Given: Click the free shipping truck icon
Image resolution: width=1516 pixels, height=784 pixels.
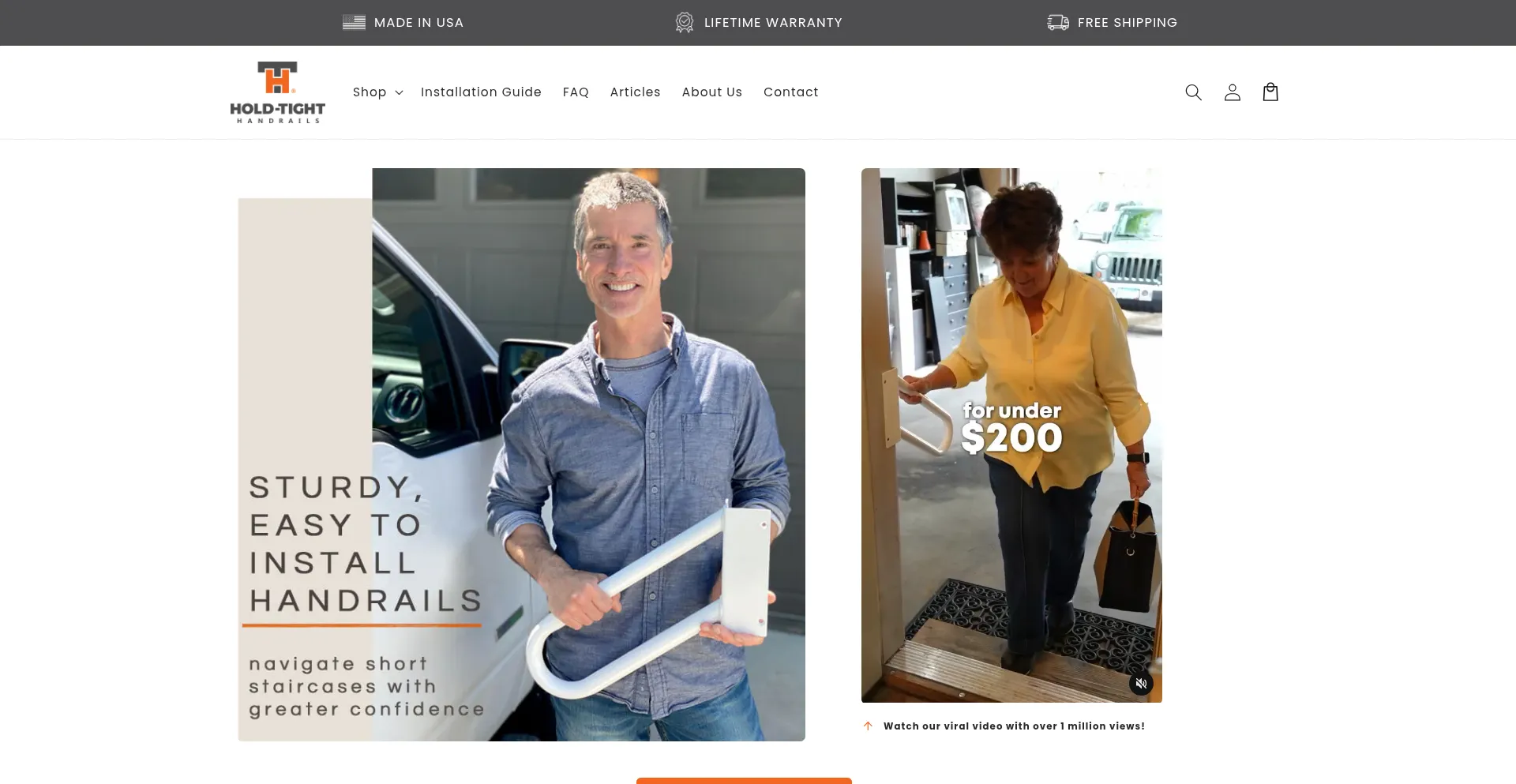Looking at the screenshot, I should click(x=1058, y=22).
